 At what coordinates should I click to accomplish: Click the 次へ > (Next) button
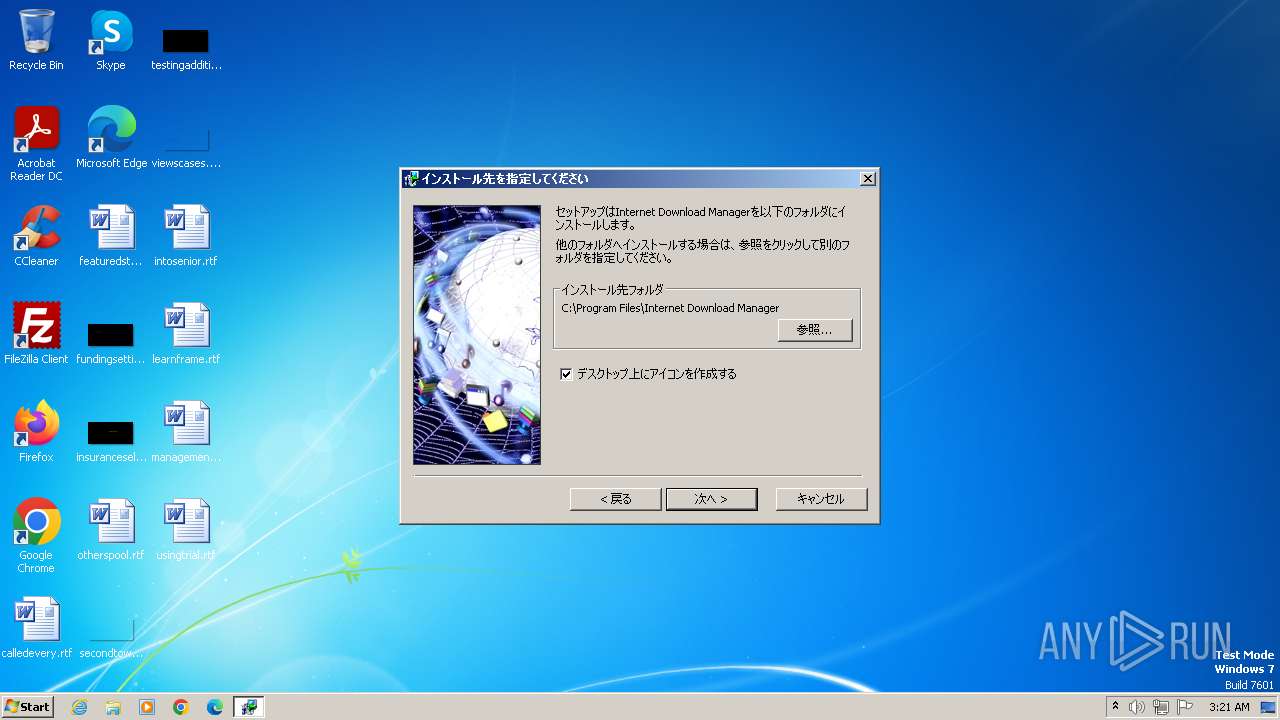711,499
